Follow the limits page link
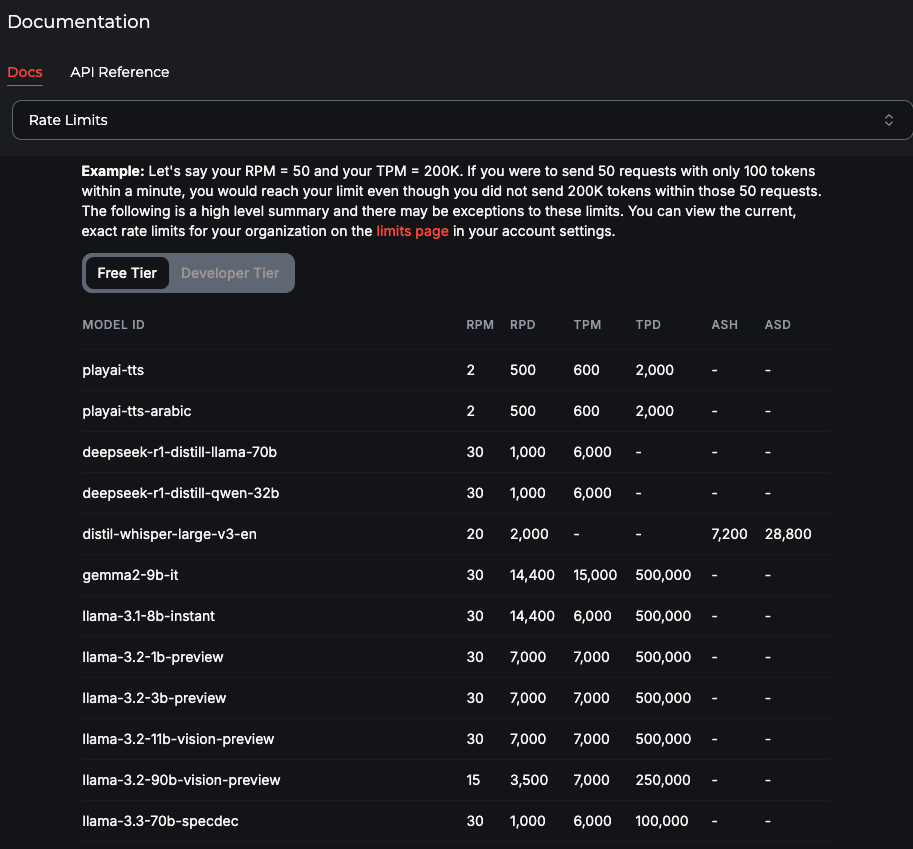This screenshot has width=913, height=849. (412, 231)
